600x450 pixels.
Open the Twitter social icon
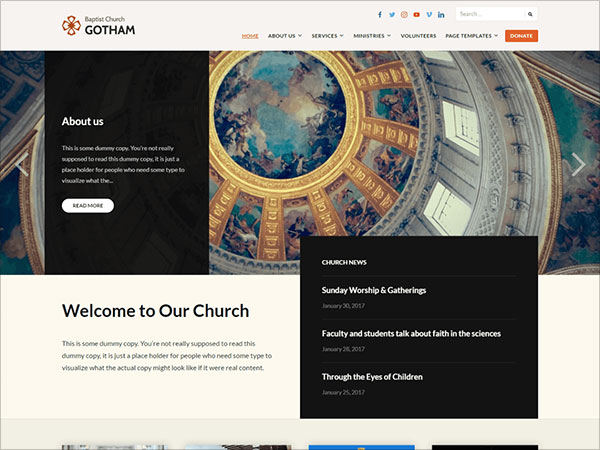click(x=392, y=15)
